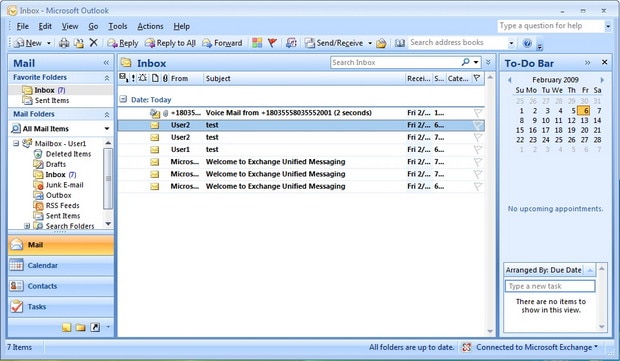
Task: Flag the last Welcome to Exchange message
Action: coord(478,187)
